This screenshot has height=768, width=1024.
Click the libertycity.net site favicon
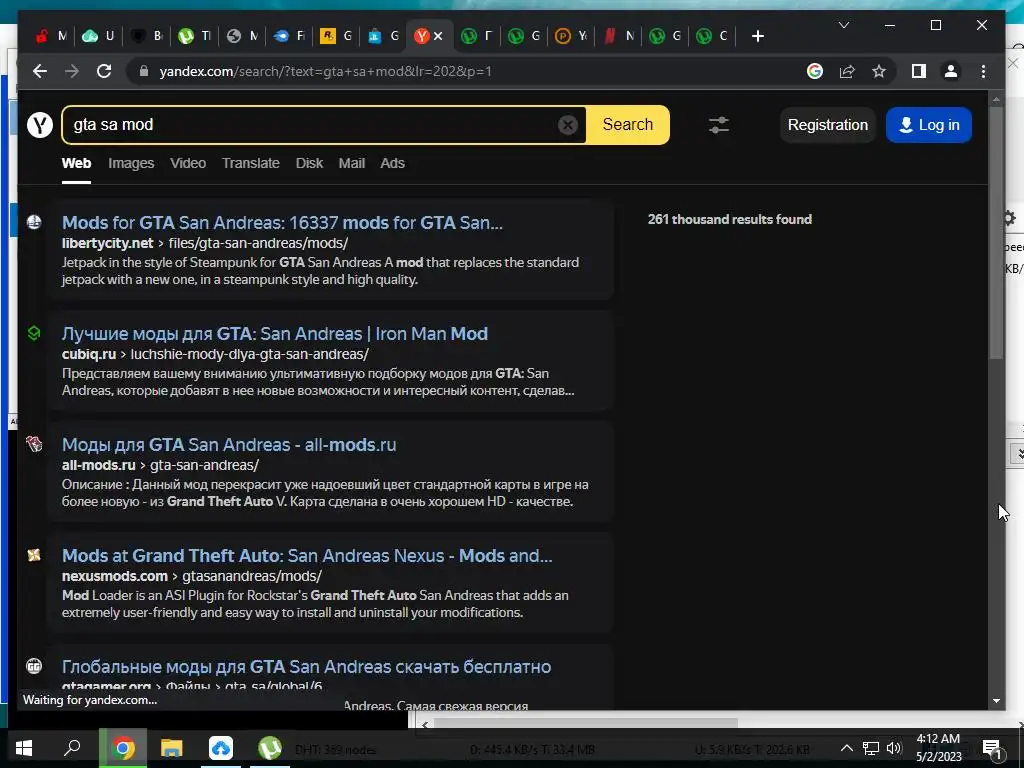(34, 222)
